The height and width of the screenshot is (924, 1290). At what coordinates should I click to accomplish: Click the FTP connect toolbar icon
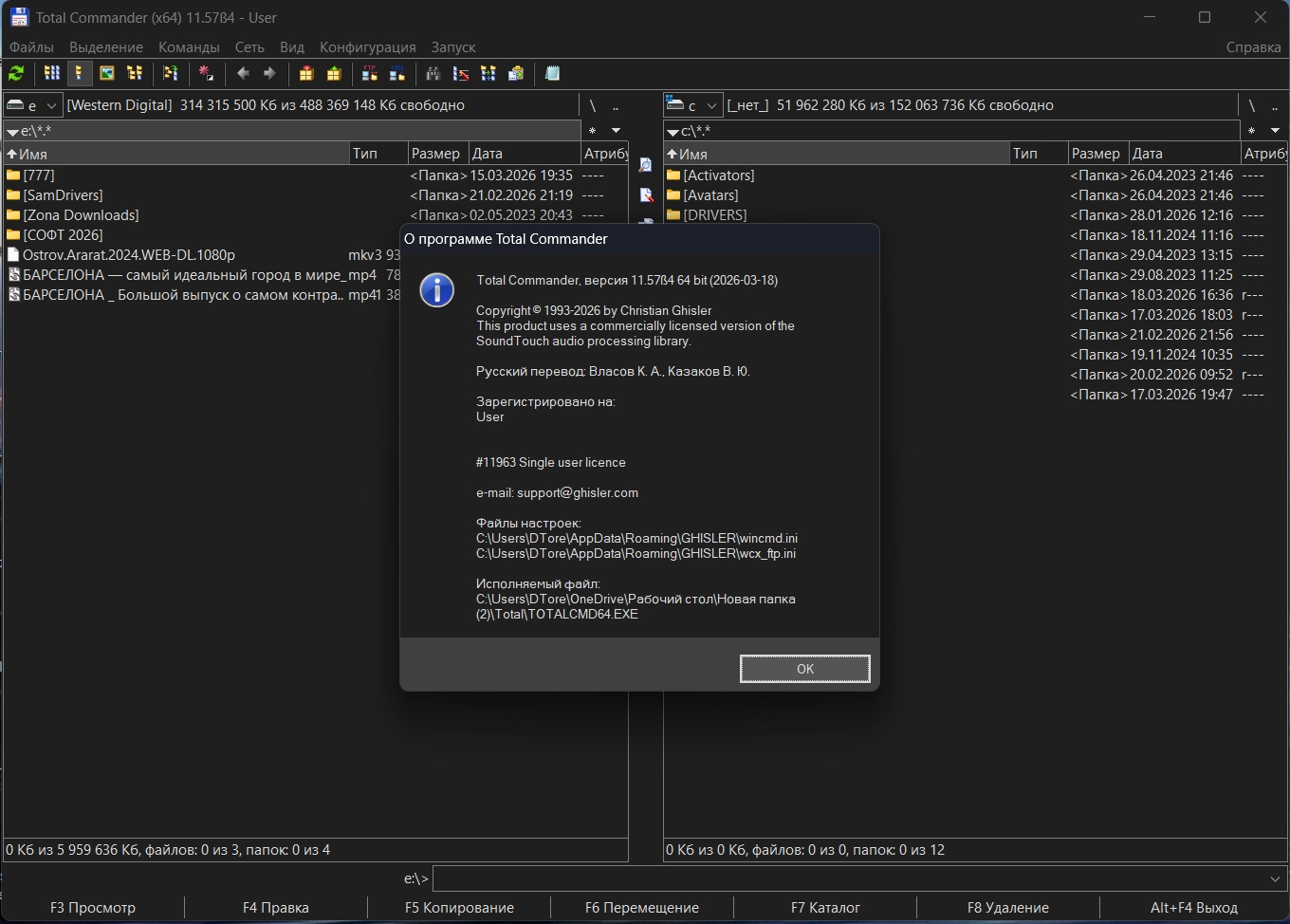370,74
